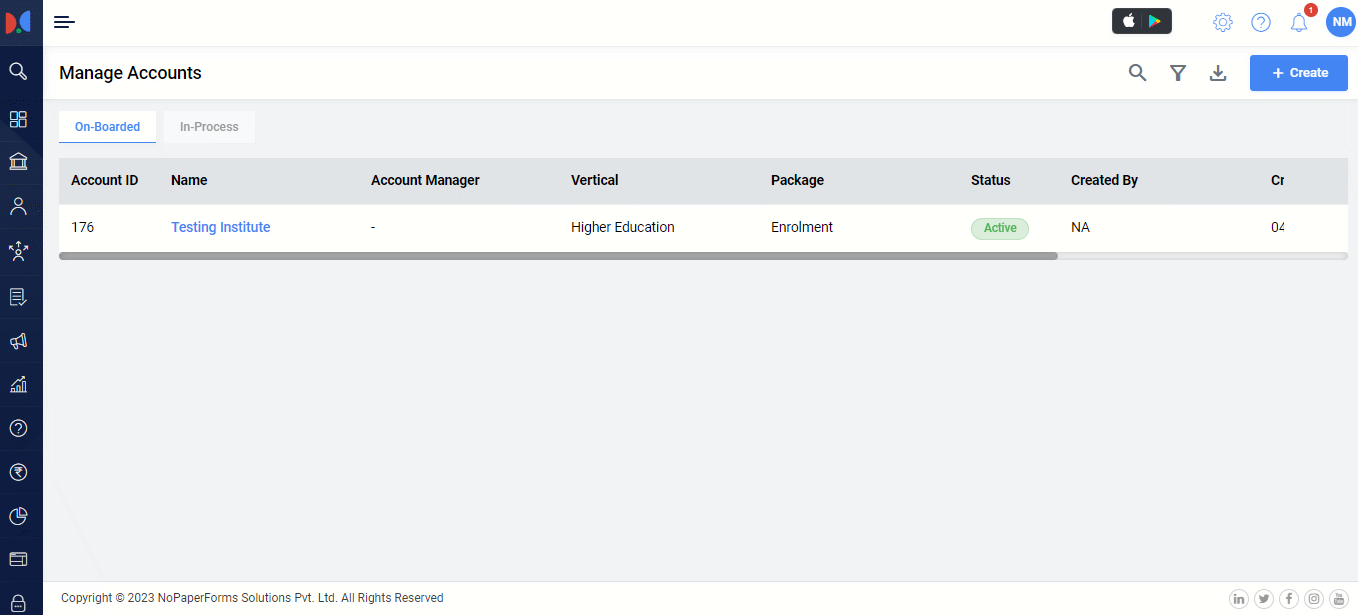The height and width of the screenshot is (615, 1358).
Task: Open the card/window icon in sidebar
Action: pos(18,559)
